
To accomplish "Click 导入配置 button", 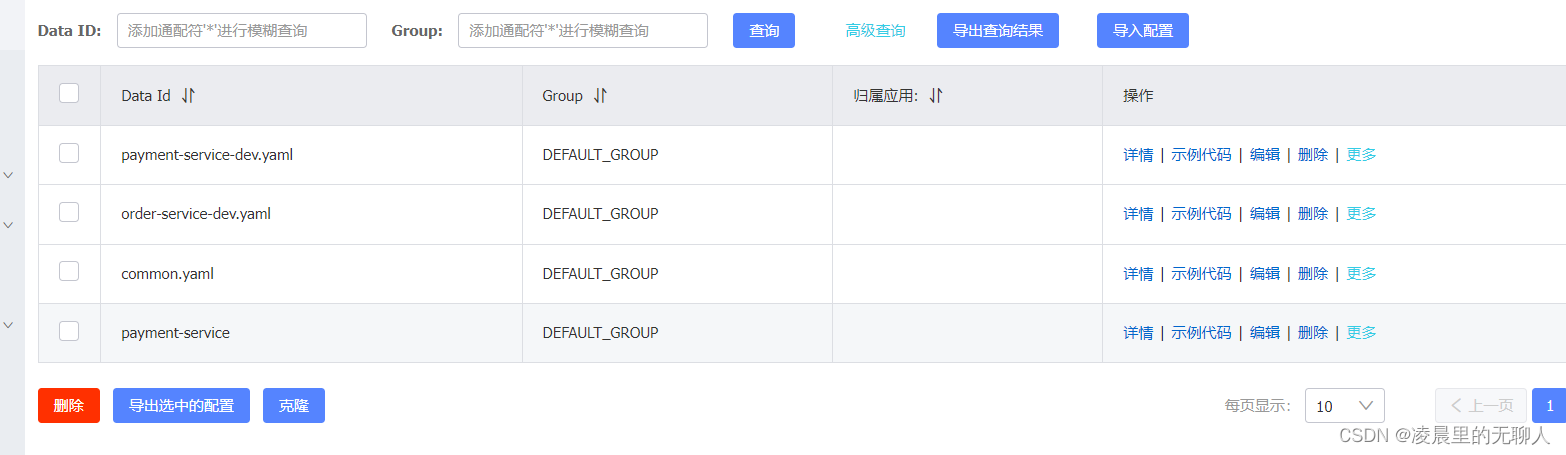I will tap(1143, 31).
